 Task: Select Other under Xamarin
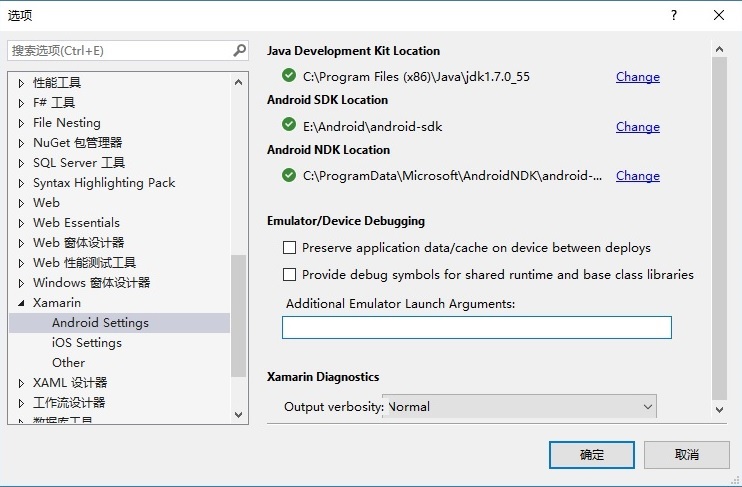69,362
